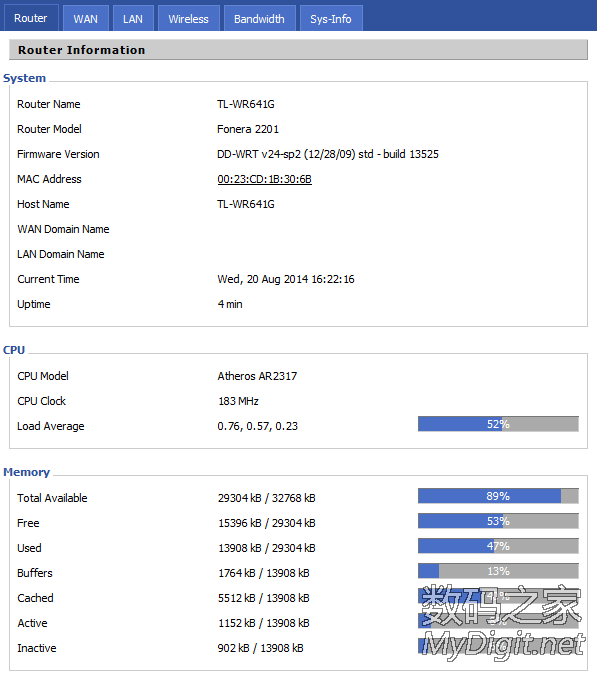
Task: Select the firmware version text DD-WRT v24-sp2
Action: click(259, 154)
